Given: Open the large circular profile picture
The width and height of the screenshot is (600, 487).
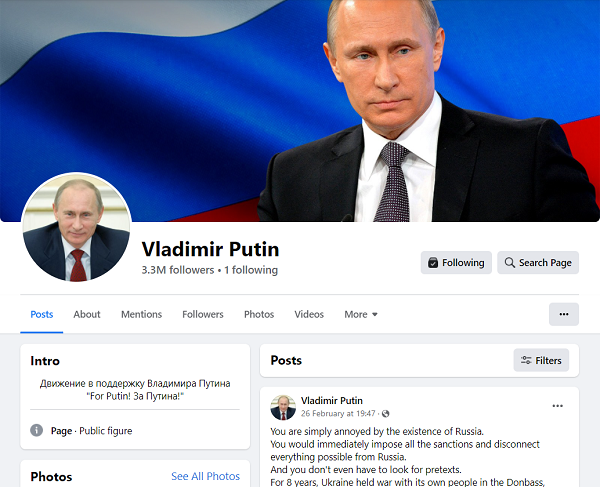Looking at the screenshot, I should pyautogui.click(x=77, y=227).
